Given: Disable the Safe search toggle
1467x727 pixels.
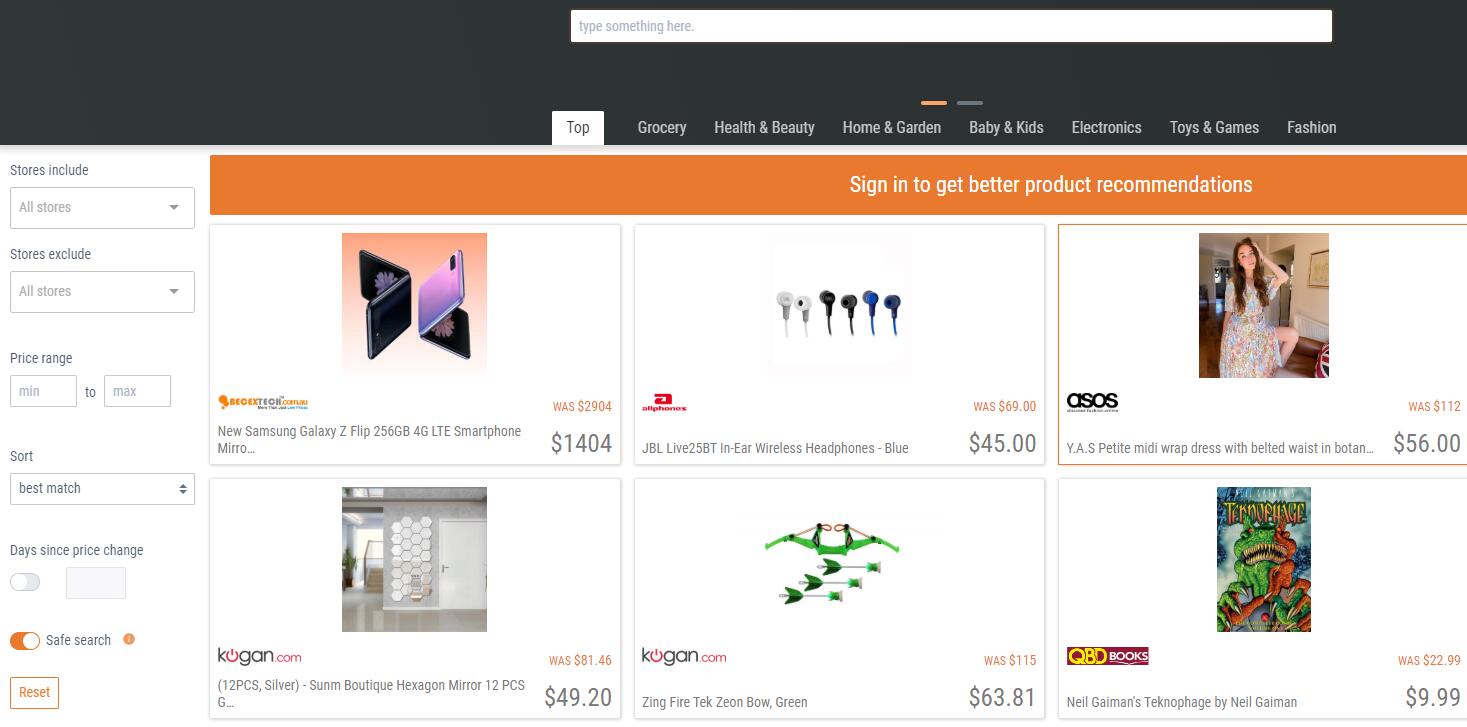Looking at the screenshot, I should (x=25, y=640).
